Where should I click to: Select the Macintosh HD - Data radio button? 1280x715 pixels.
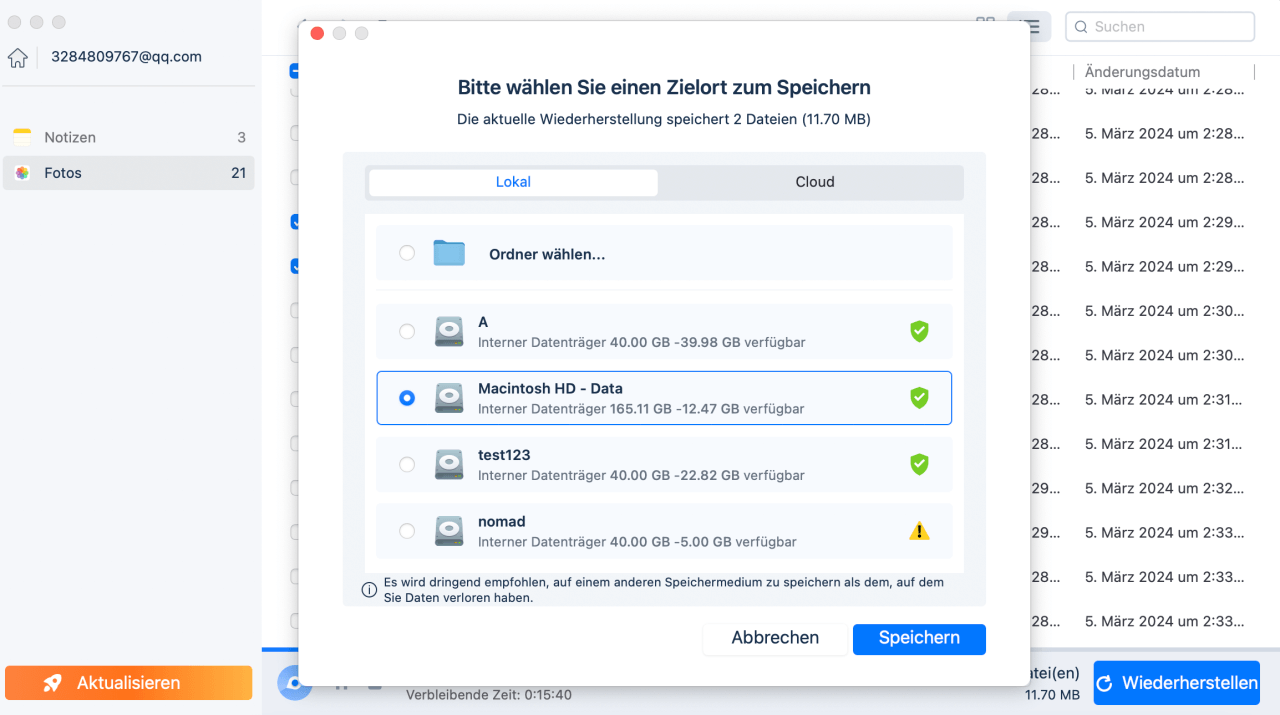pyautogui.click(x=407, y=398)
